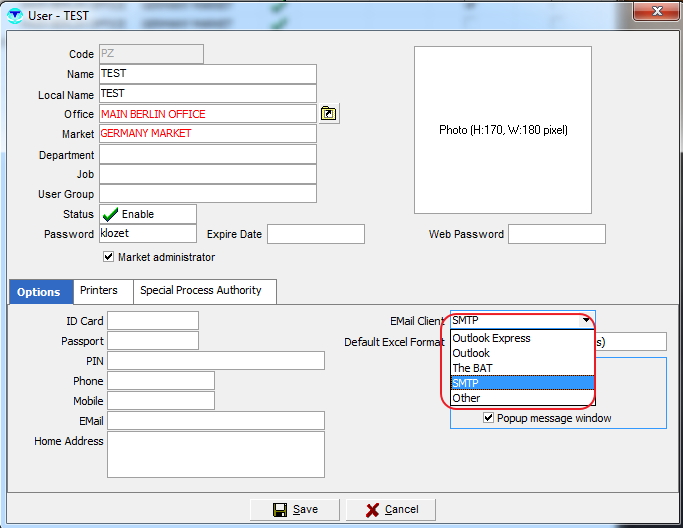Viewport: 683px width, 528px height.
Task: Uncheck the Popup message window checkbox
Action: [x=488, y=418]
